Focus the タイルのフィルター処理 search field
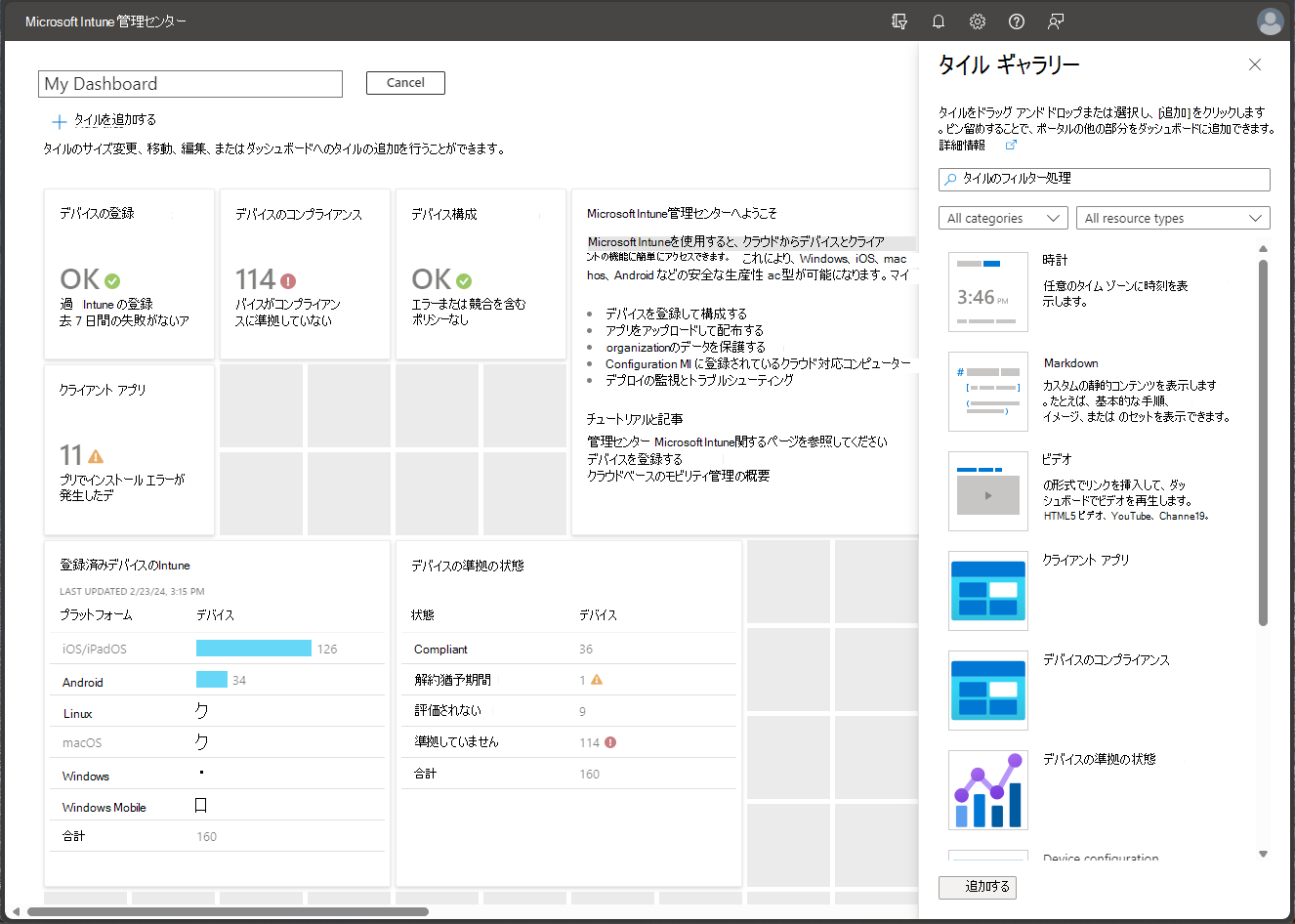The image size is (1295, 924). pyautogui.click(x=1105, y=179)
